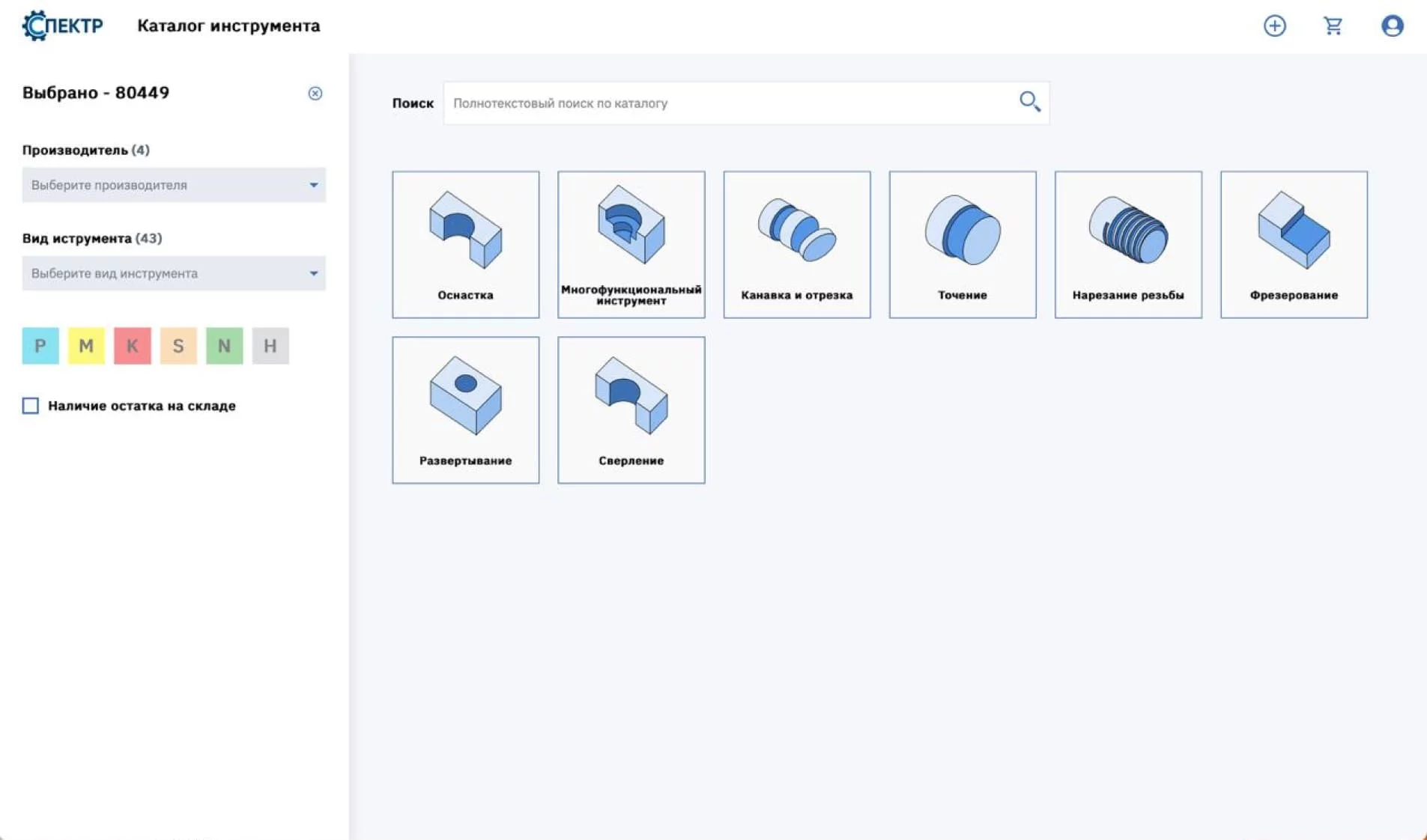The width and height of the screenshot is (1427, 840).
Task: Toggle the H material group filter
Action: coord(270,346)
